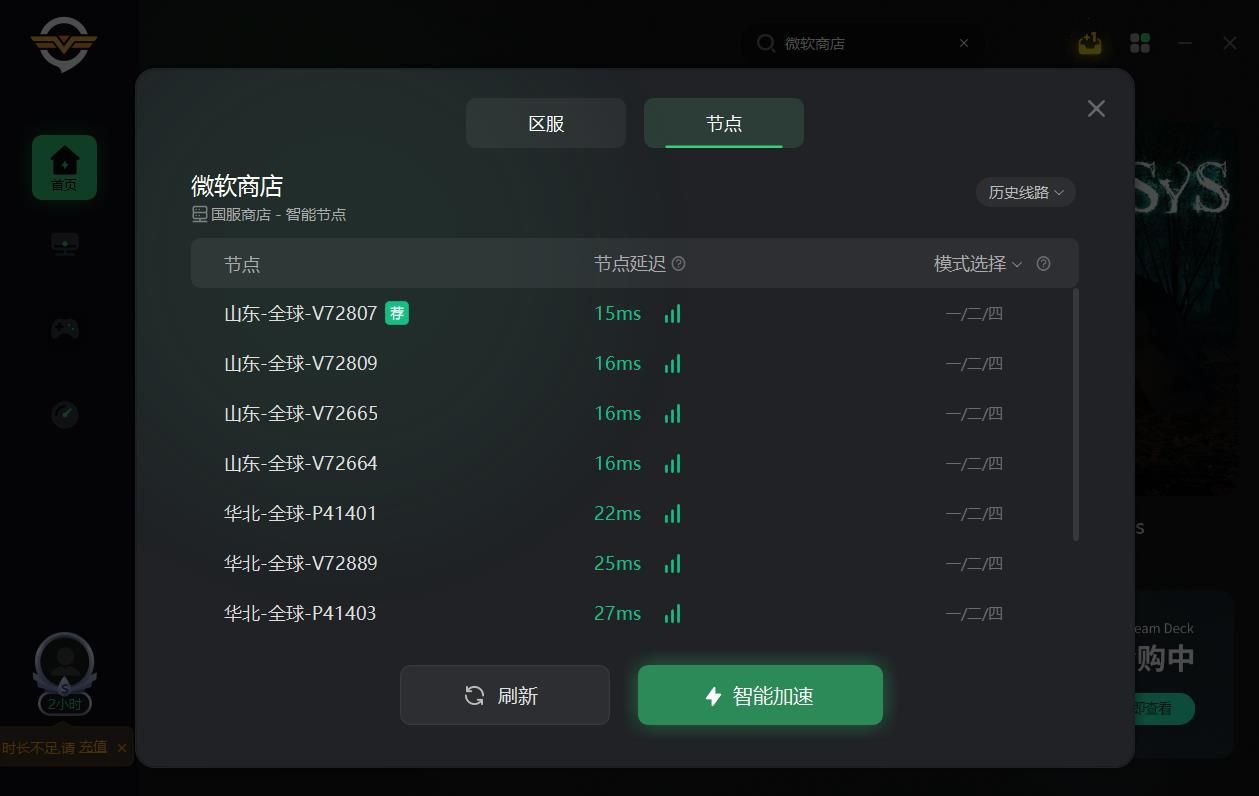1259x796 pixels.
Task: Select the 节点 tab
Action: click(724, 123)
